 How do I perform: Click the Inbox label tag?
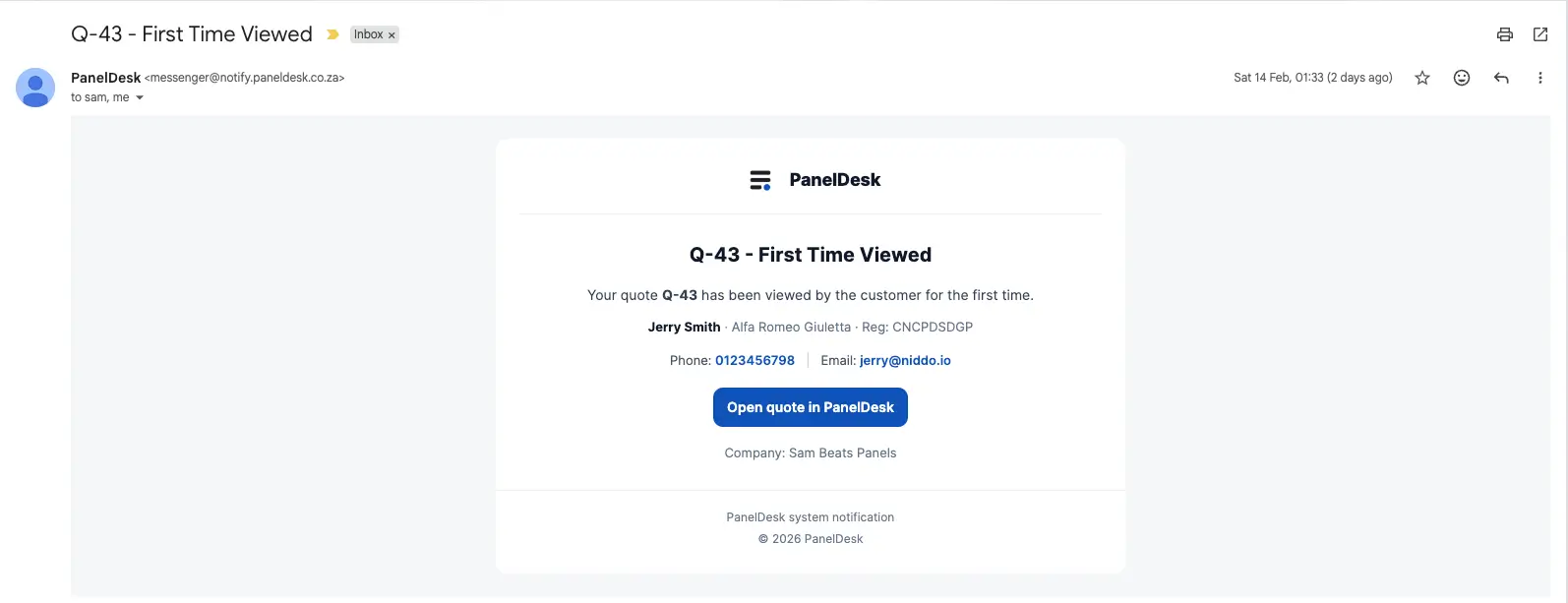(x=368, y=34)
